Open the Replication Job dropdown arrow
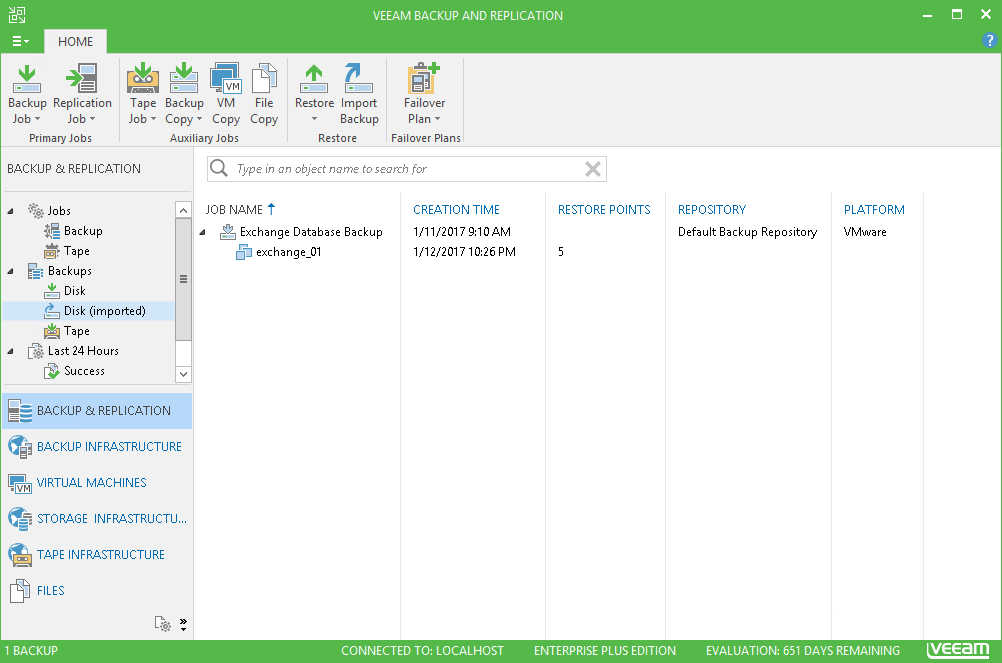The height and width of the screenshot is (663, 1002). pyautogui.click(x=92, y=119)
